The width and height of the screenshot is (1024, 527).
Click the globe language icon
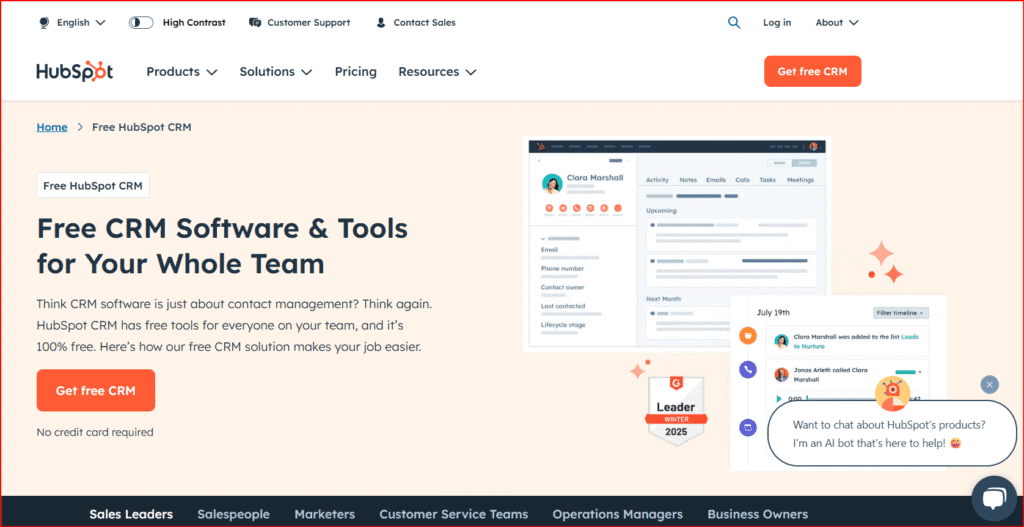tap(44, 22)
